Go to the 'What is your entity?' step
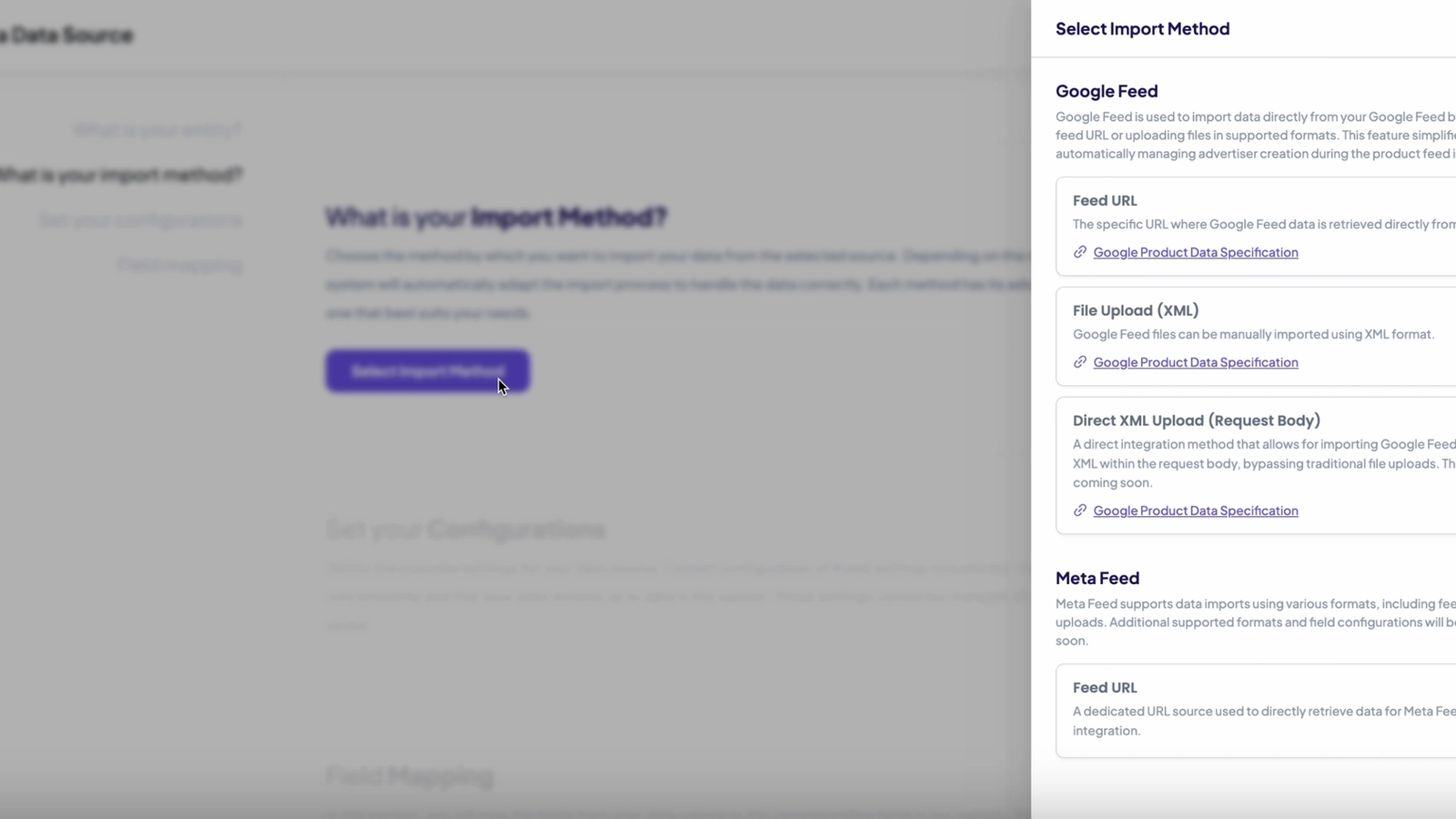 click(x=157, y=130)
